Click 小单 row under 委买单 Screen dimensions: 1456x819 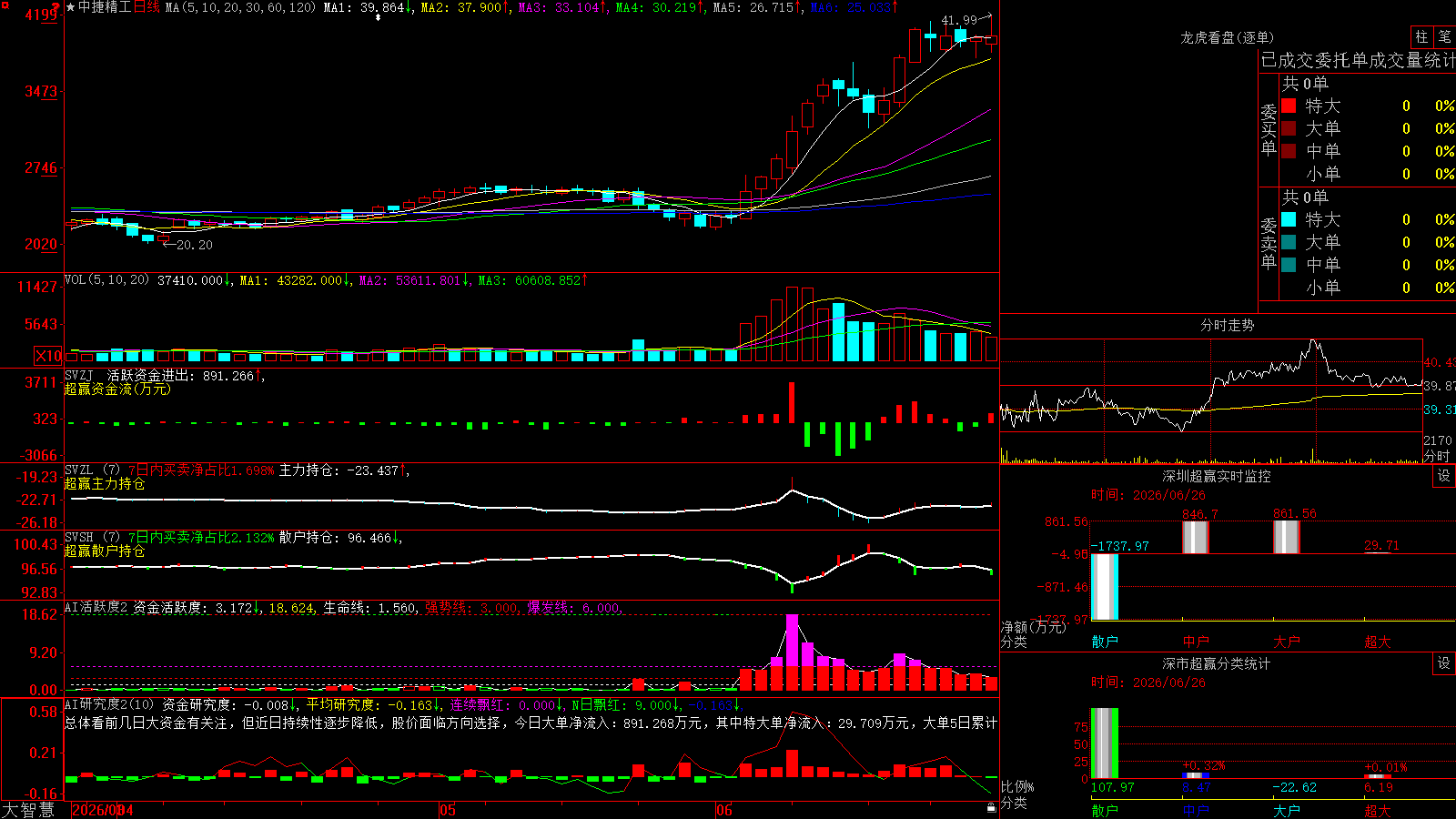click(1368, 174)
